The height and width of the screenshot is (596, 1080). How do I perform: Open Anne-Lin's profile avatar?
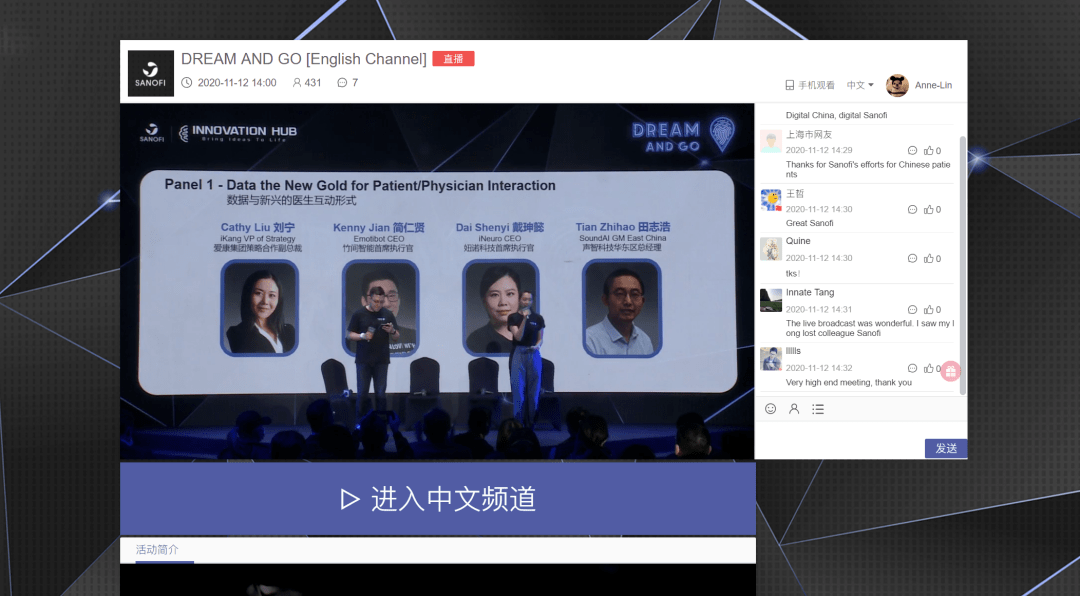point(897,86)
